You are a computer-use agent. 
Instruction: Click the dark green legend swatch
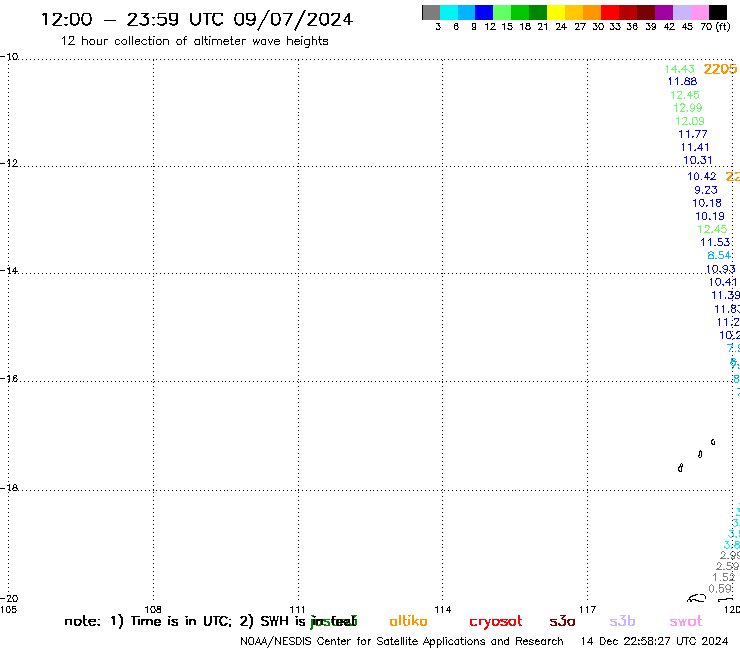pos(538,12)
